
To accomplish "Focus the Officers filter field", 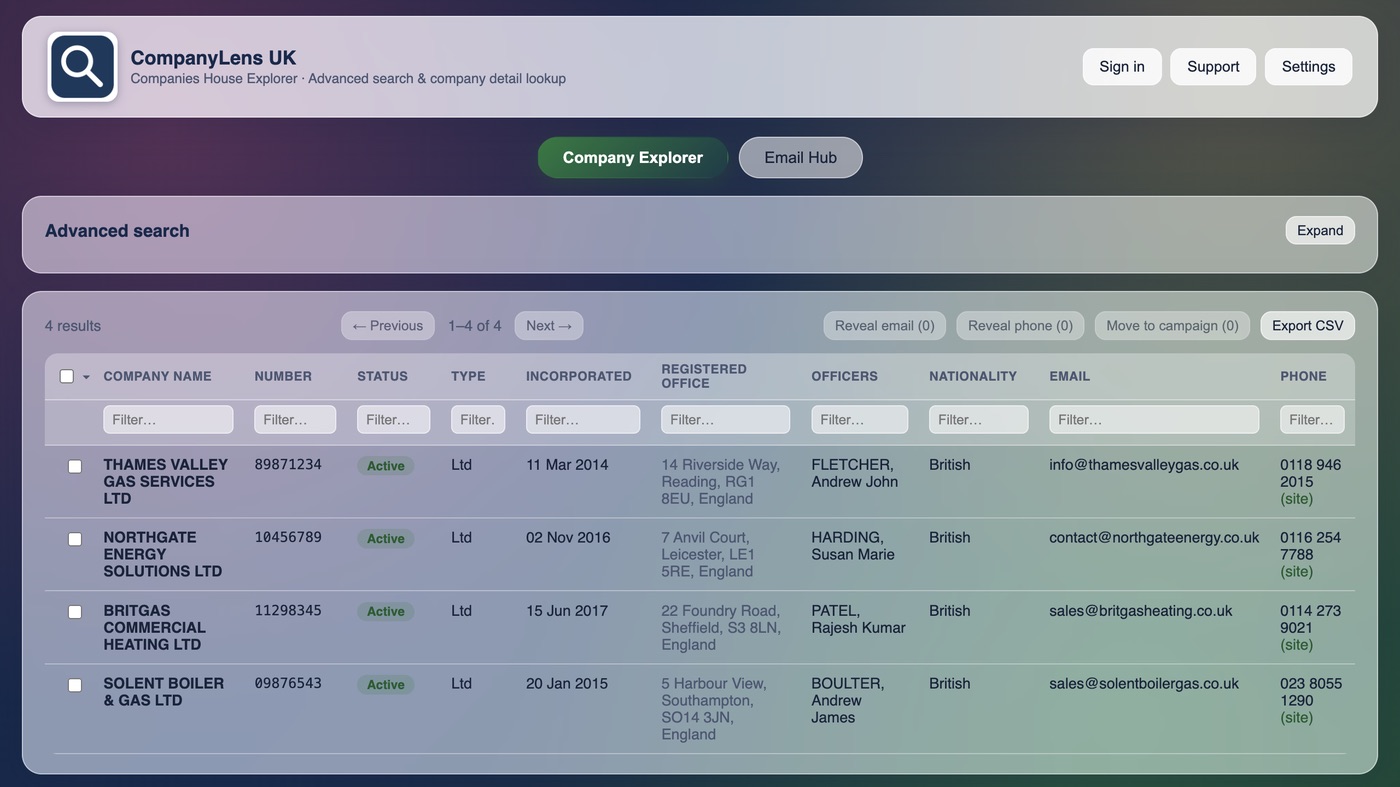I will (x=860, y=420).
